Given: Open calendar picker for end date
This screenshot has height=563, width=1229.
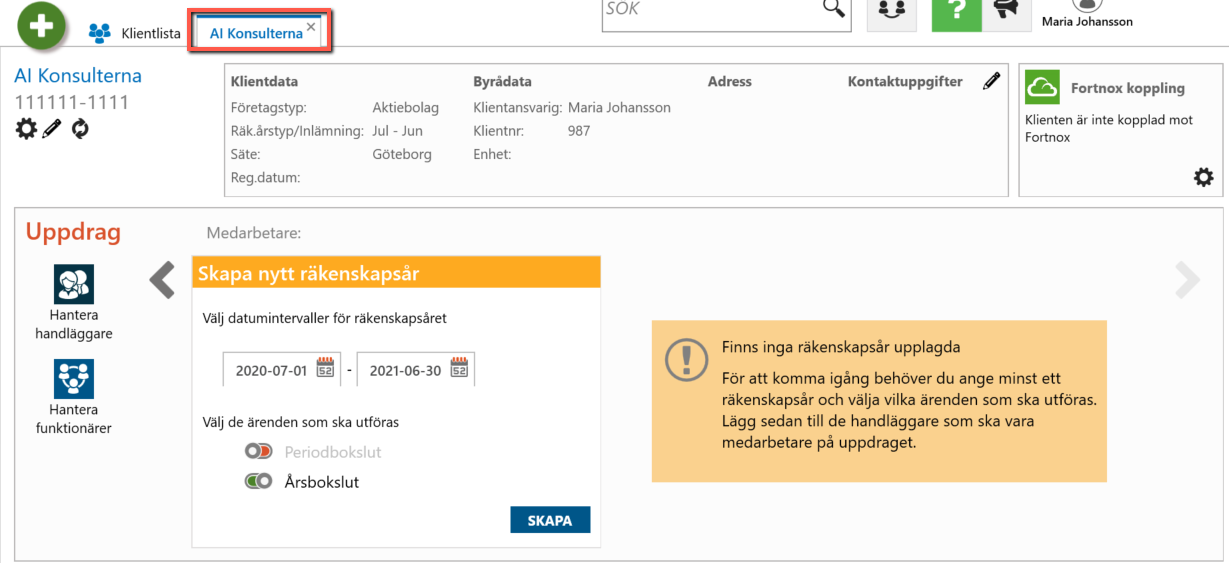Looking at the screenshot, I should pyautogui.click(x=459, y=368).
